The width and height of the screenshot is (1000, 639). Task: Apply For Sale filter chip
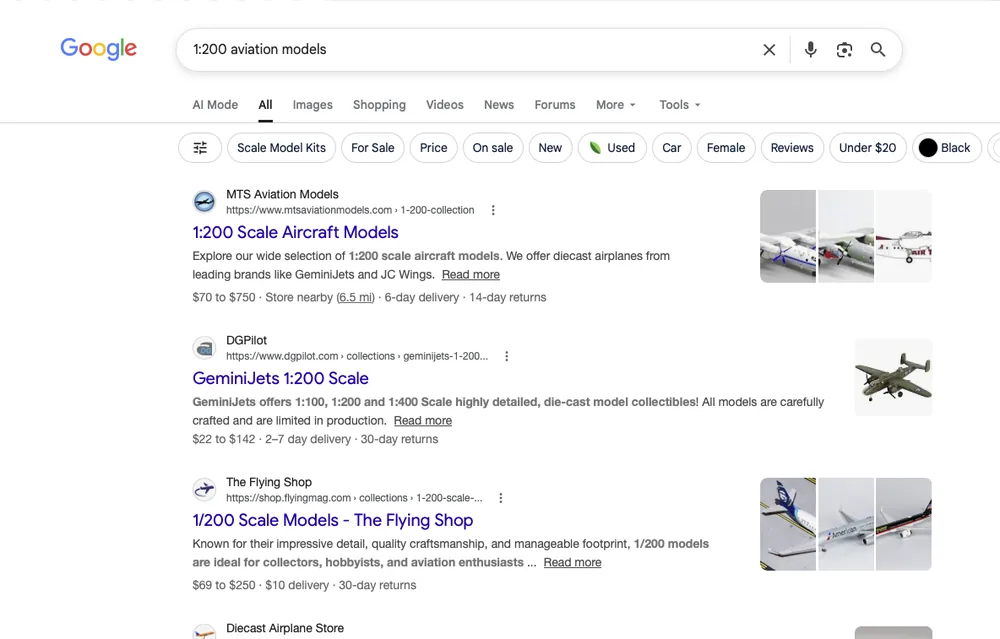[x=372, y=148]
